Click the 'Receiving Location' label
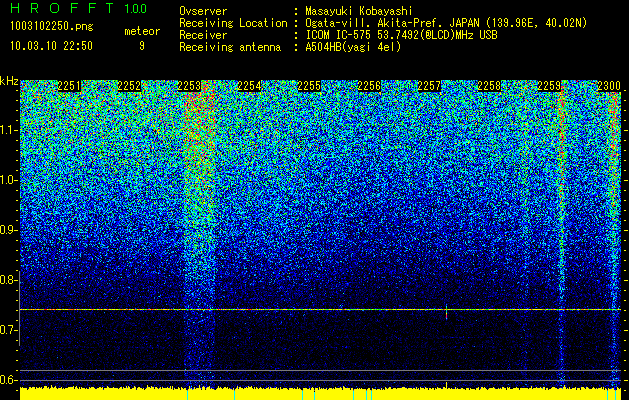Screen dimensions: 629x400 [233, 23]
